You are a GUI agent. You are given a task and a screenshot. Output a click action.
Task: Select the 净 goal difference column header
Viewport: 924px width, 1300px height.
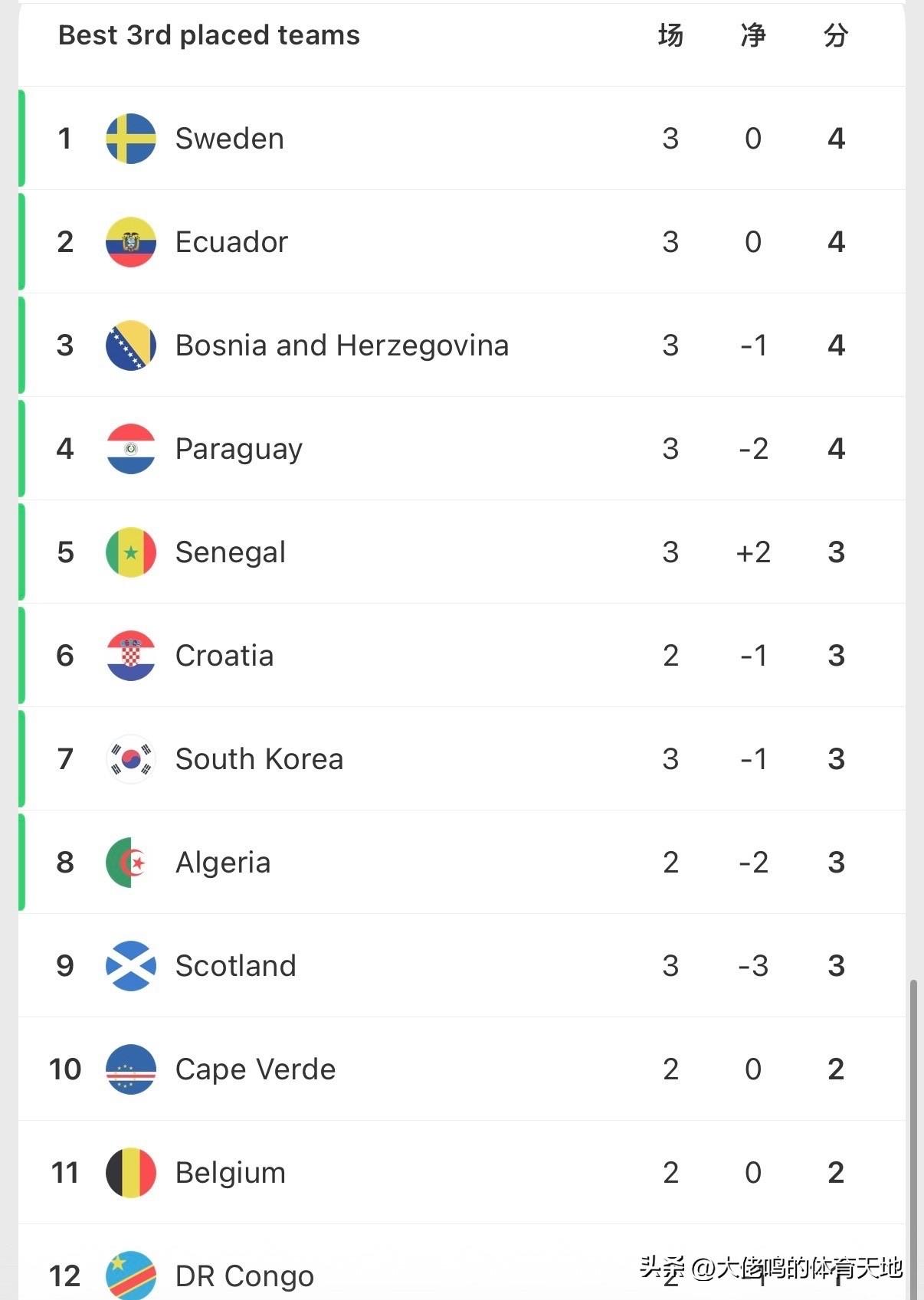click(x=753, y=35)
